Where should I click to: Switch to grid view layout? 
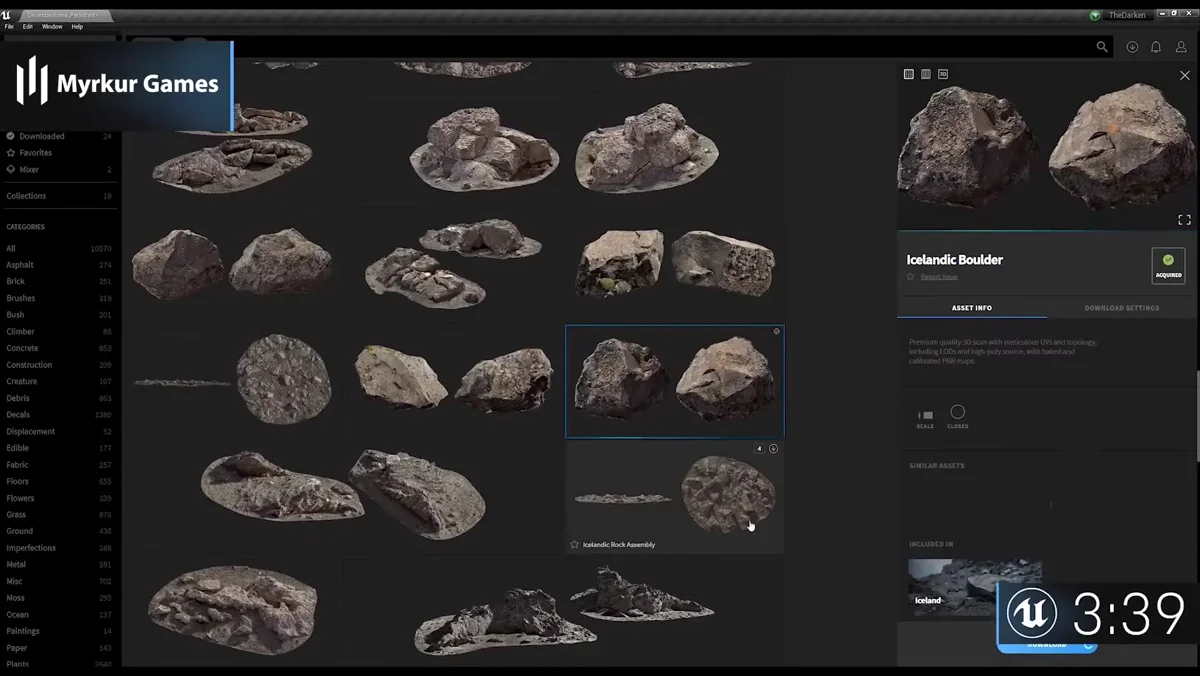(x=908, y=73)
